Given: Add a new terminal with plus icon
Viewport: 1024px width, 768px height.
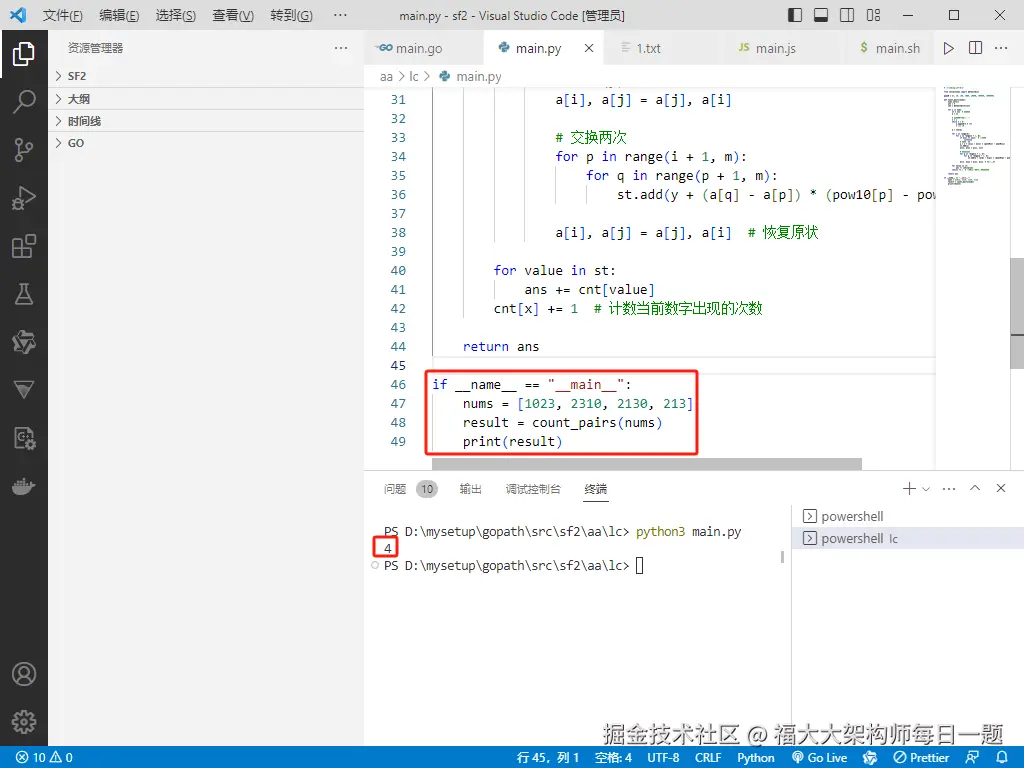Looking at the screenshot, I should pos(908,488).
